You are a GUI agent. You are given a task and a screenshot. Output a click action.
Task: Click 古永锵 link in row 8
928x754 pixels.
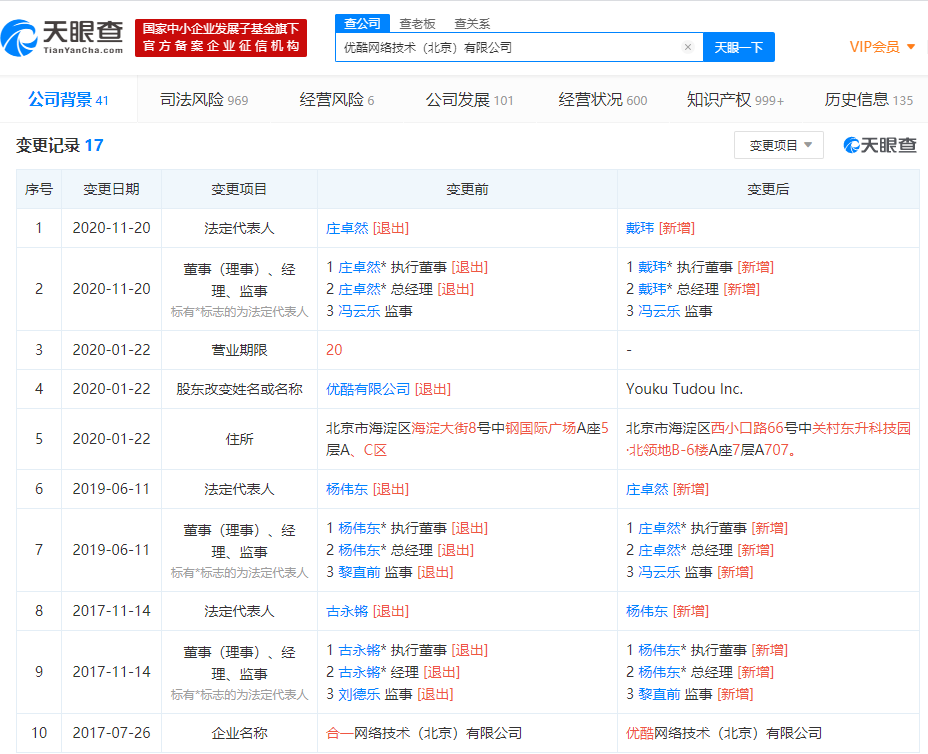coord(347,611)
